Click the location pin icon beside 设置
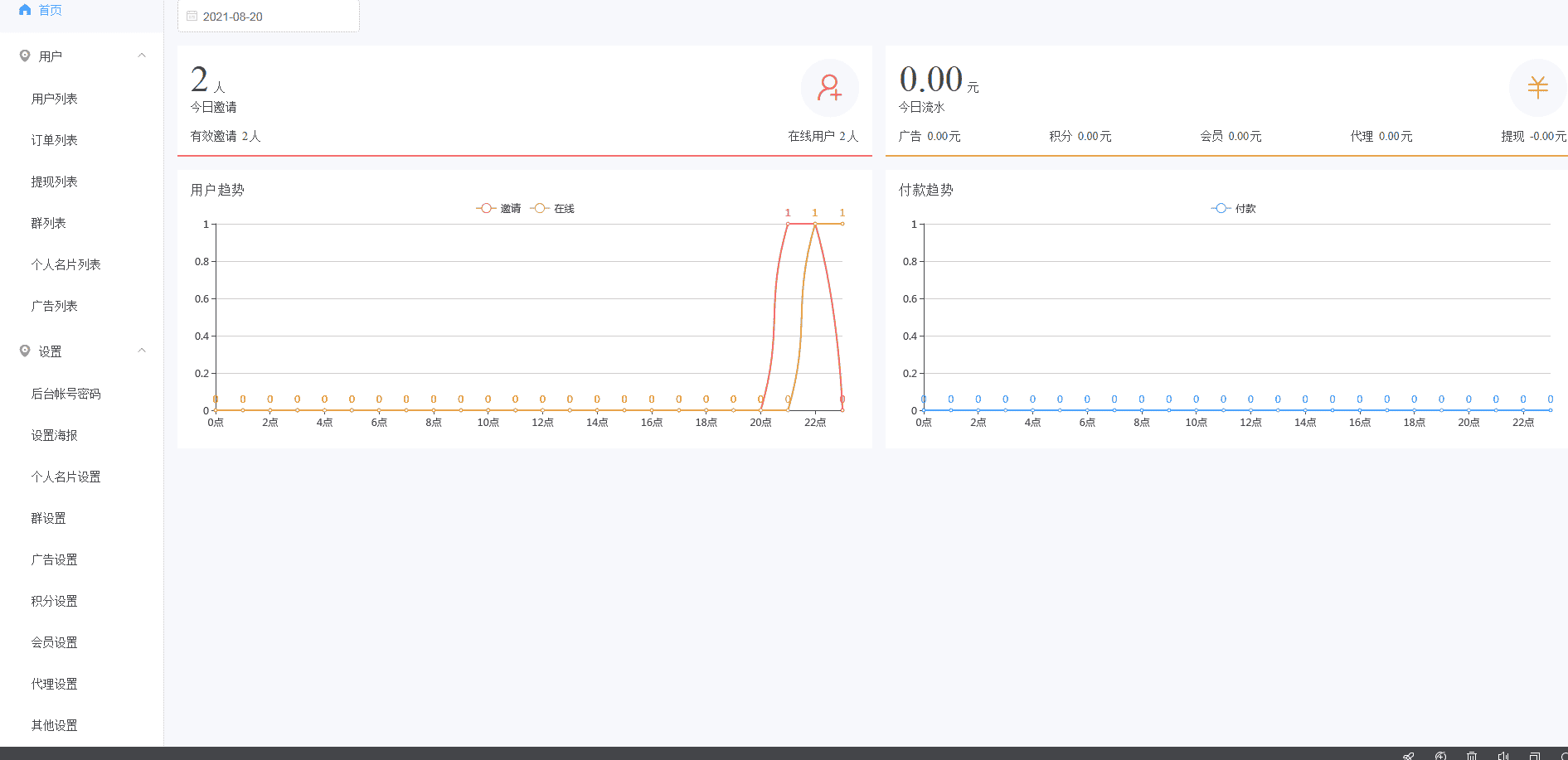The width and height of the screenshot is (1568, 760). pos(25,351)
